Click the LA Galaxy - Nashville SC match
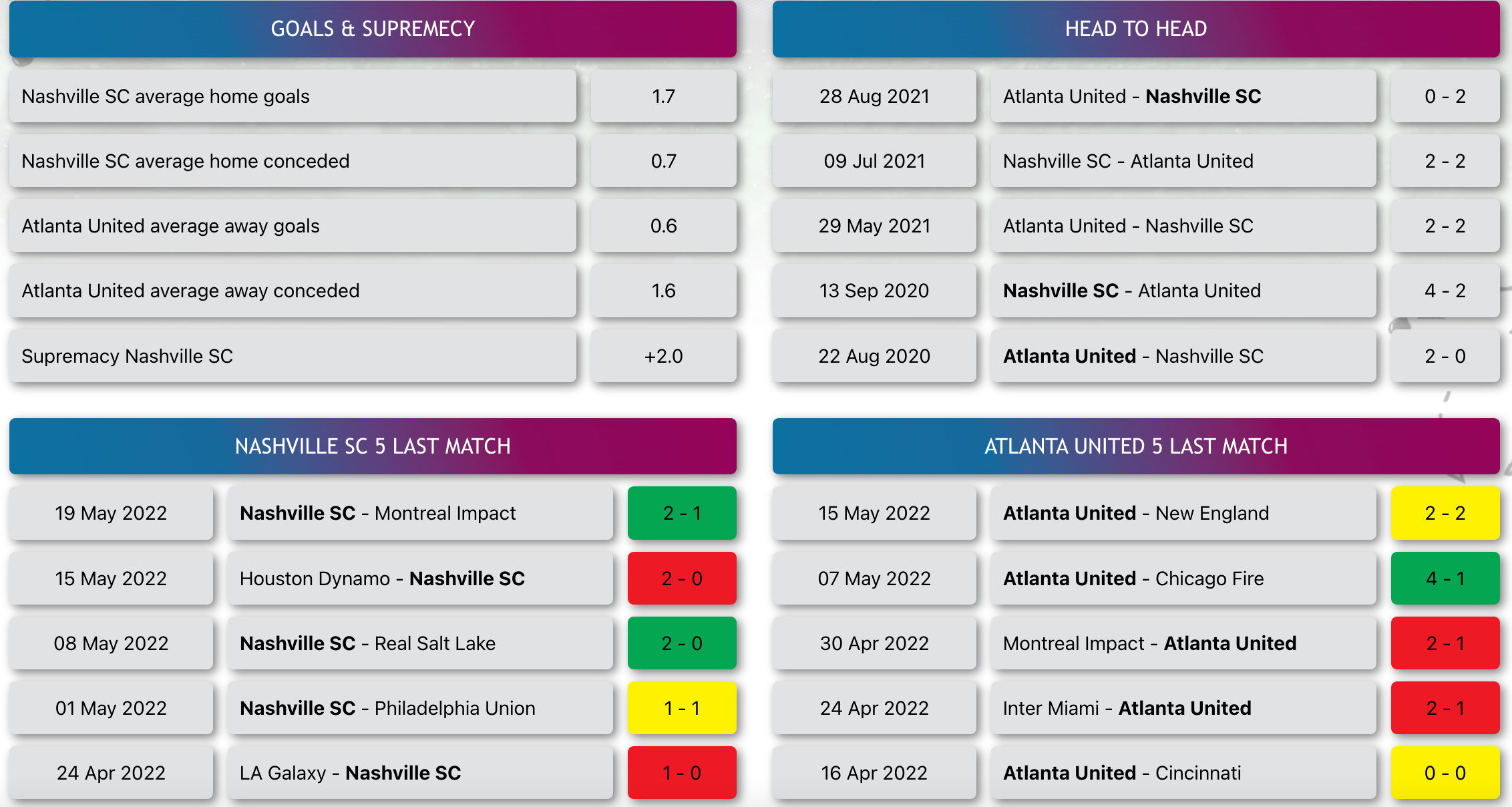 coord(420,773)
